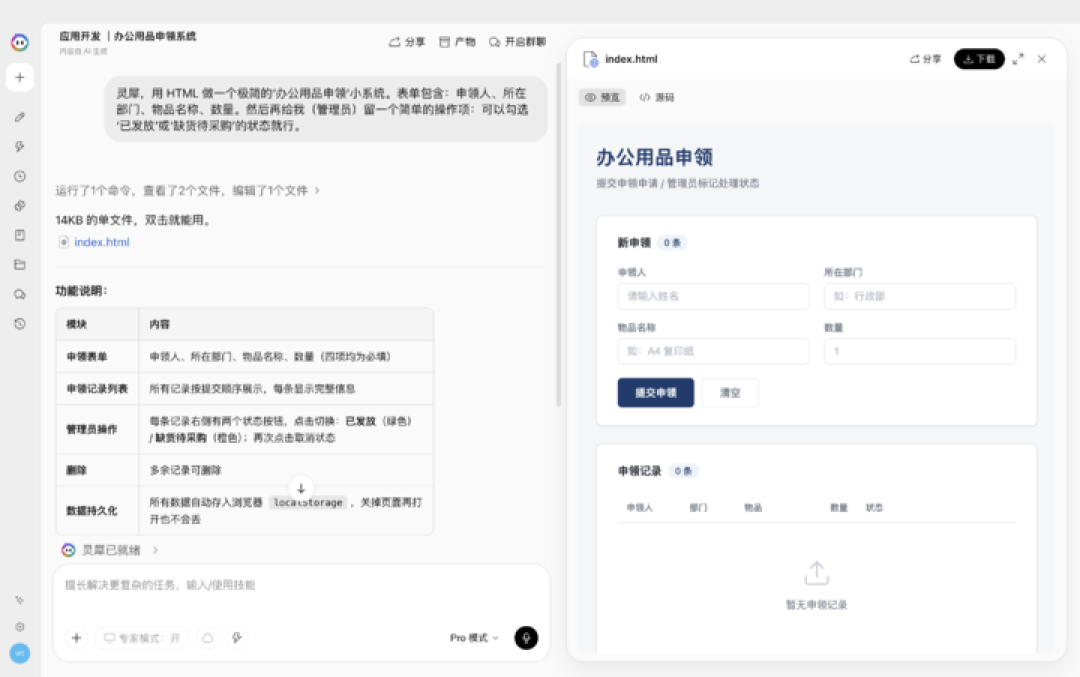Click the cloud icon in the composer
The image size is (1080, 677).
[207, 638]
